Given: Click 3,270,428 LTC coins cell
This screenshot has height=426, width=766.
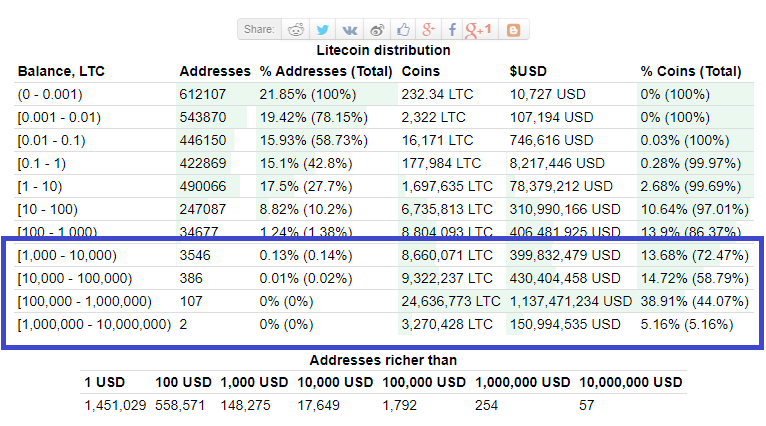Looking at the screenshot, I should pyautogui.click(x=447, y=324).
